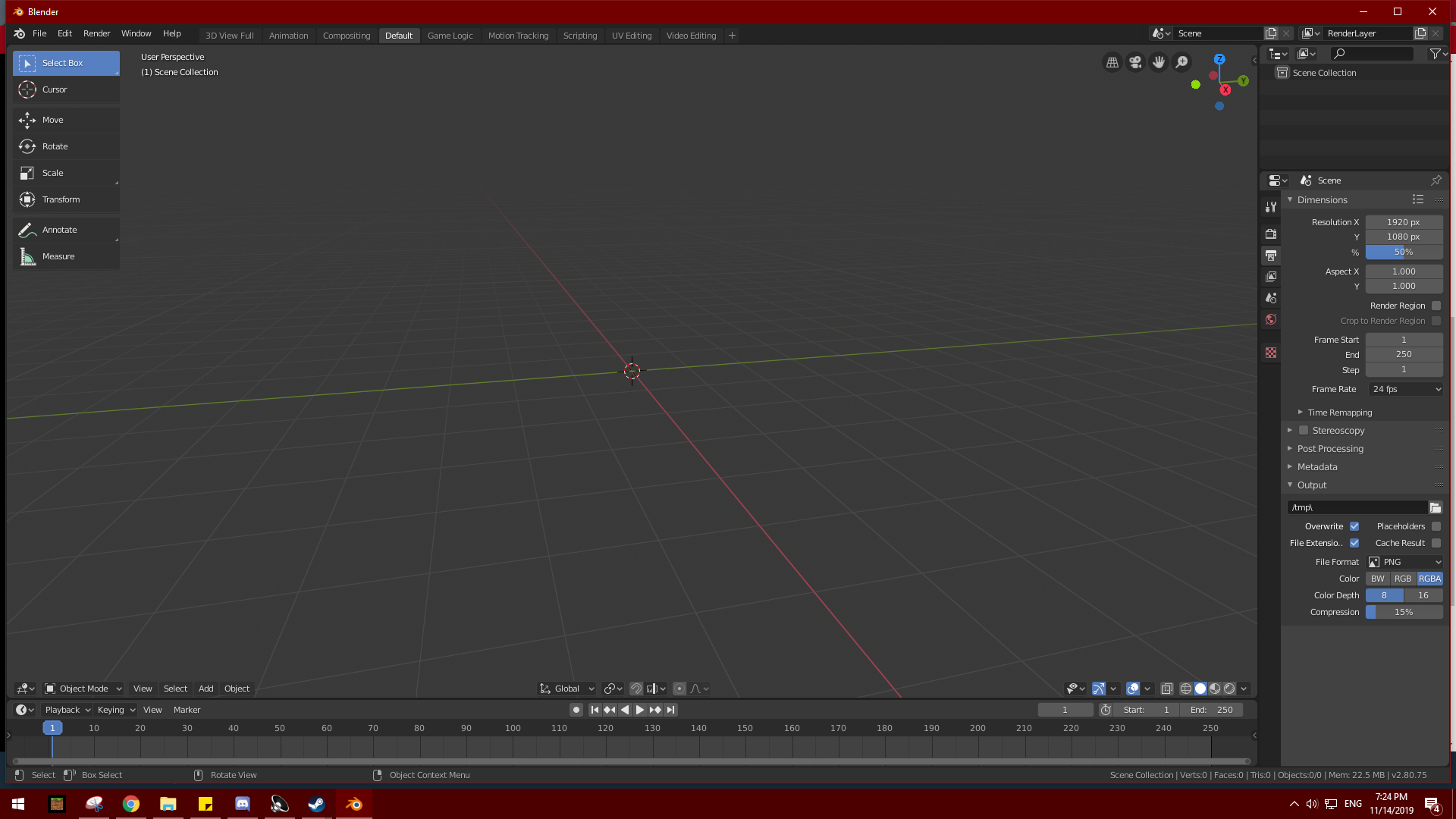
Task: Open the File Format PNG dropdown
Action: point(1405,562)
